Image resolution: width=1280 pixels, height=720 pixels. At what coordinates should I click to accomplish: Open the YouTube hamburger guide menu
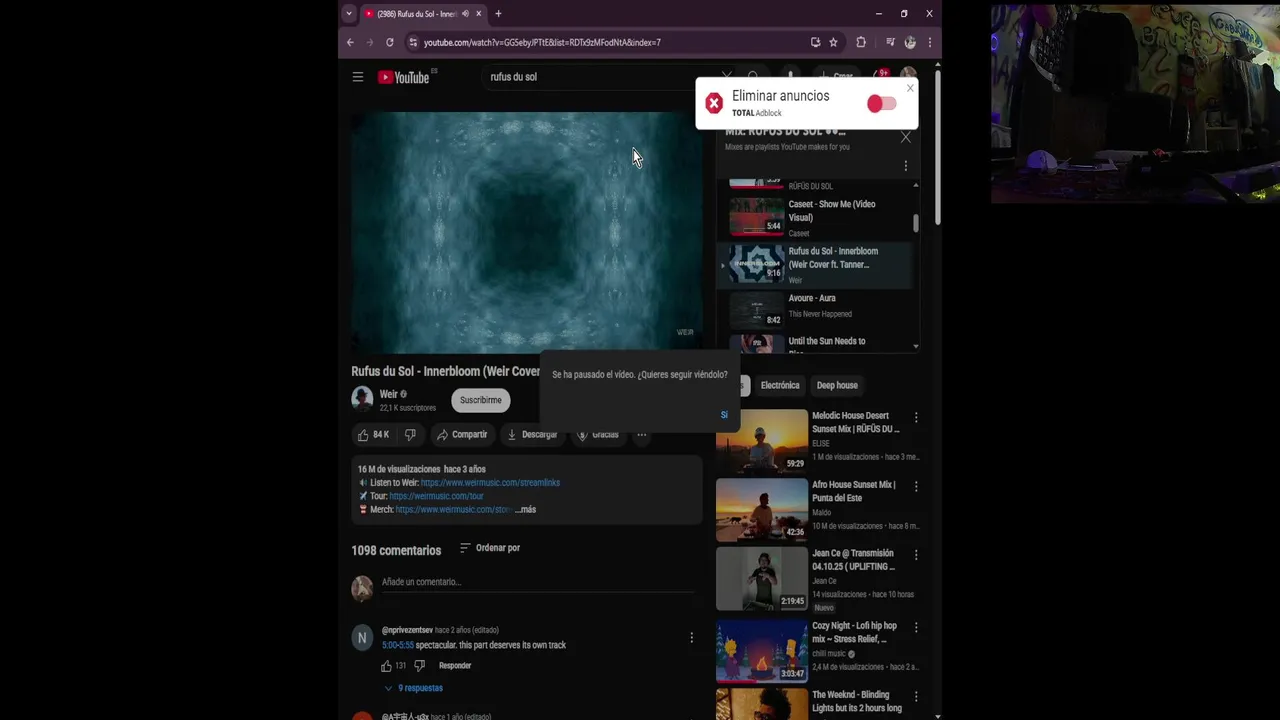tap(358, 77)
